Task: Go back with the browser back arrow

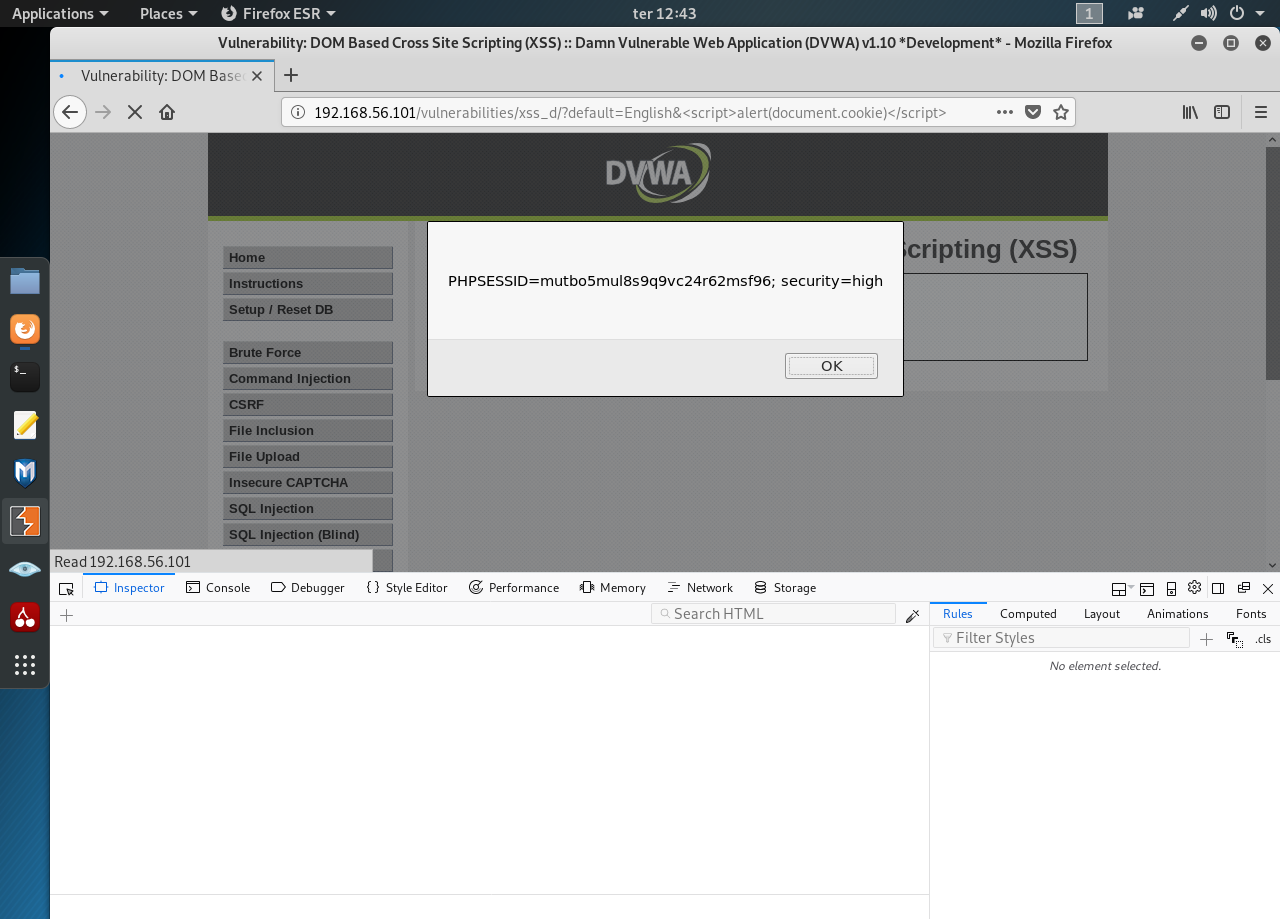Action: [69, 112]
